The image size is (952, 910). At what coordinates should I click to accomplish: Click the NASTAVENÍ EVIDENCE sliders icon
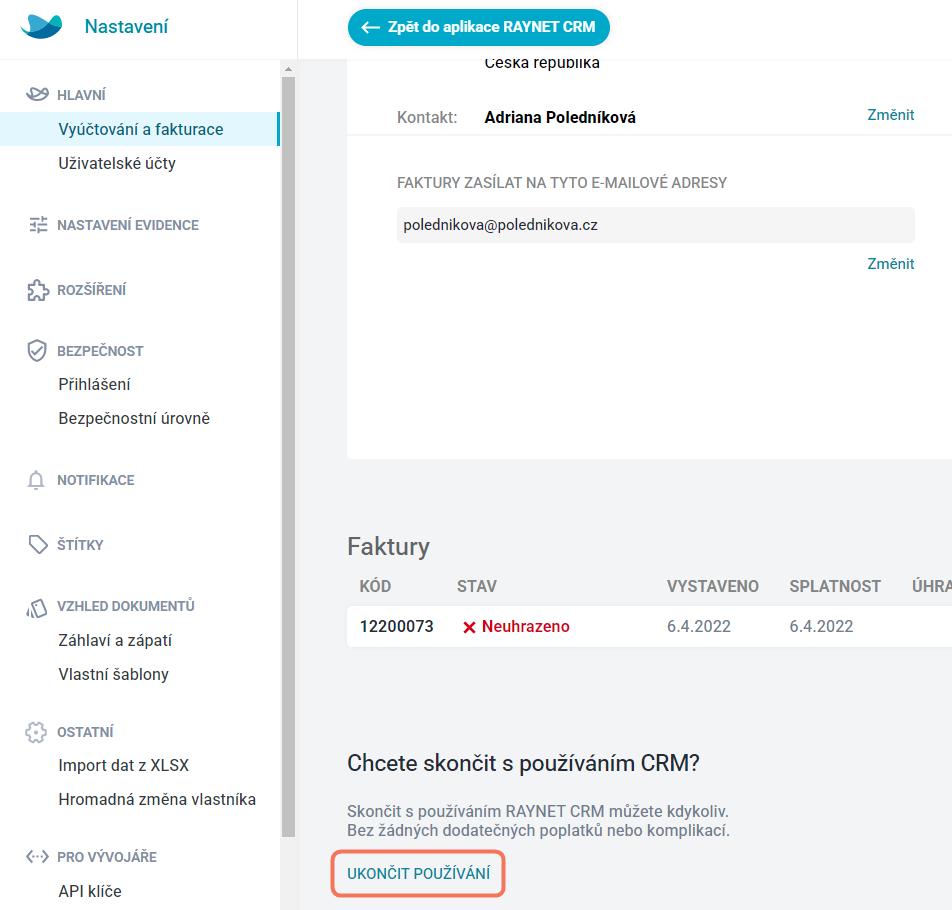pos(38,225)
